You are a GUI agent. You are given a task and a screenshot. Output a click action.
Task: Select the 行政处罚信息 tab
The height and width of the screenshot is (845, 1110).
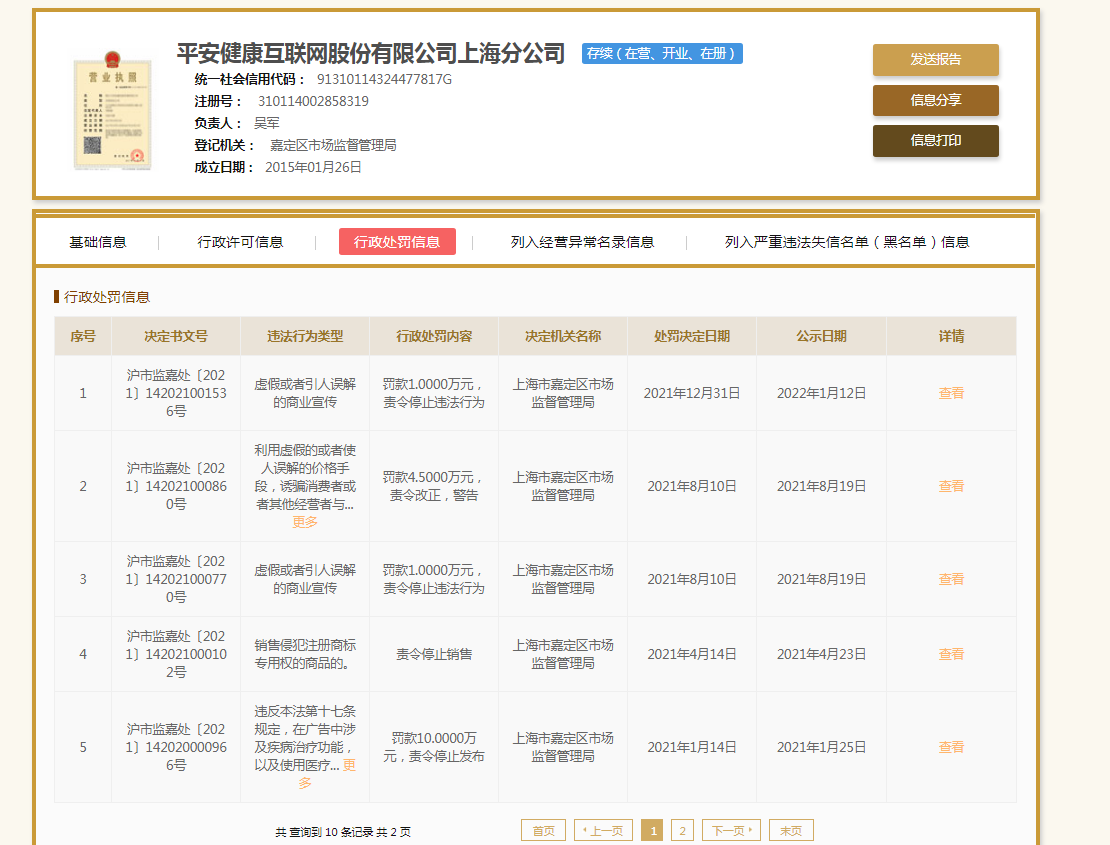[397, 241]
